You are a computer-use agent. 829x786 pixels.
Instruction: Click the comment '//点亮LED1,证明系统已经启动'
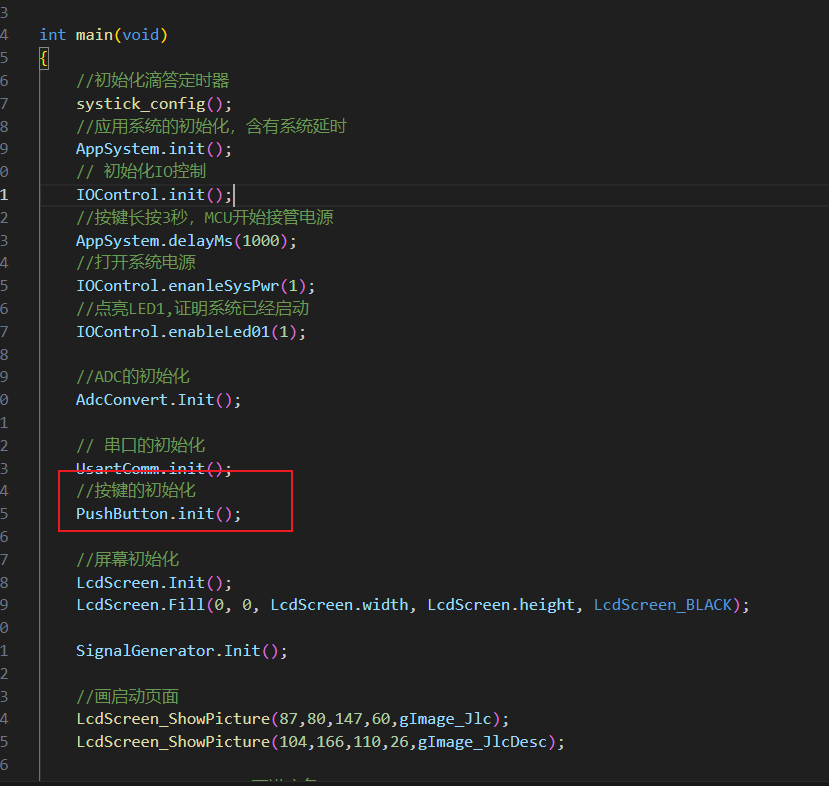pos(192,309)
